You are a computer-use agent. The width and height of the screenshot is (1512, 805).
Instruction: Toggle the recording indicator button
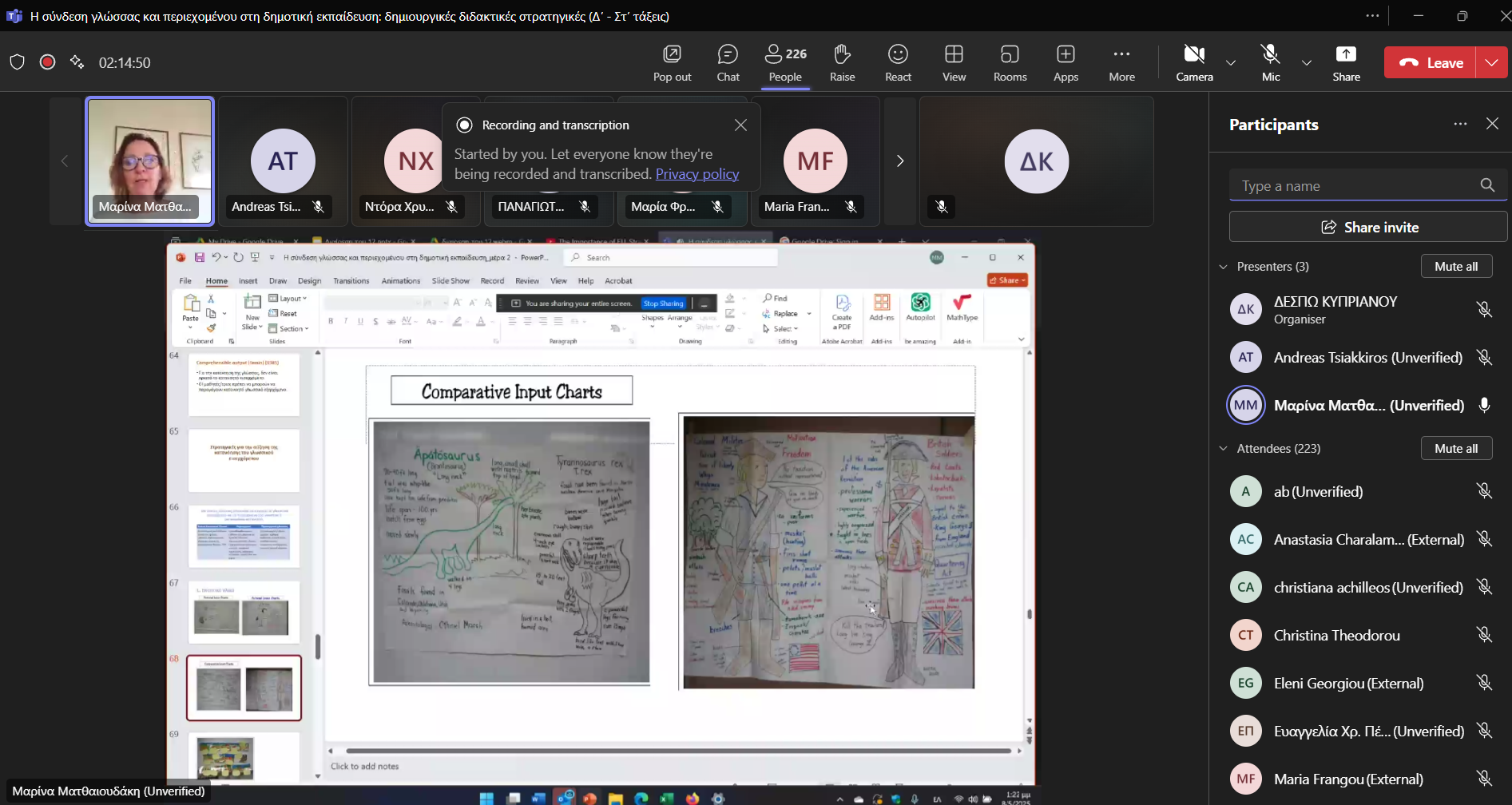[x=47, y=62]
